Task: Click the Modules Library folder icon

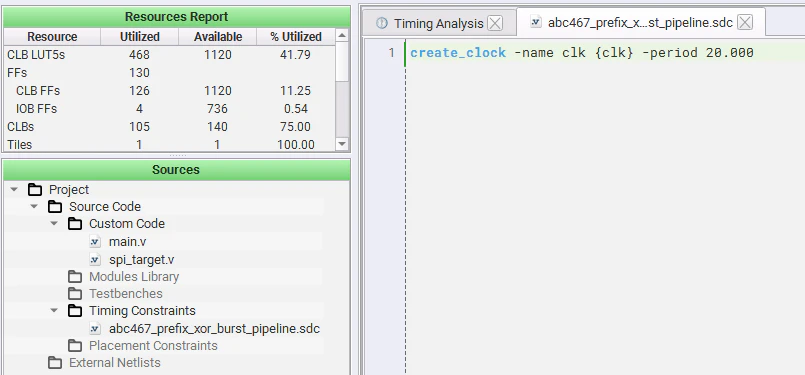Action: click(75, 277)
